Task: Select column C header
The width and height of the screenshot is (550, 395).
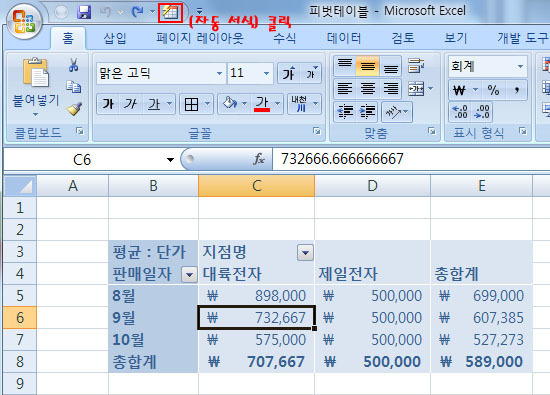Action: pos(256,186)
